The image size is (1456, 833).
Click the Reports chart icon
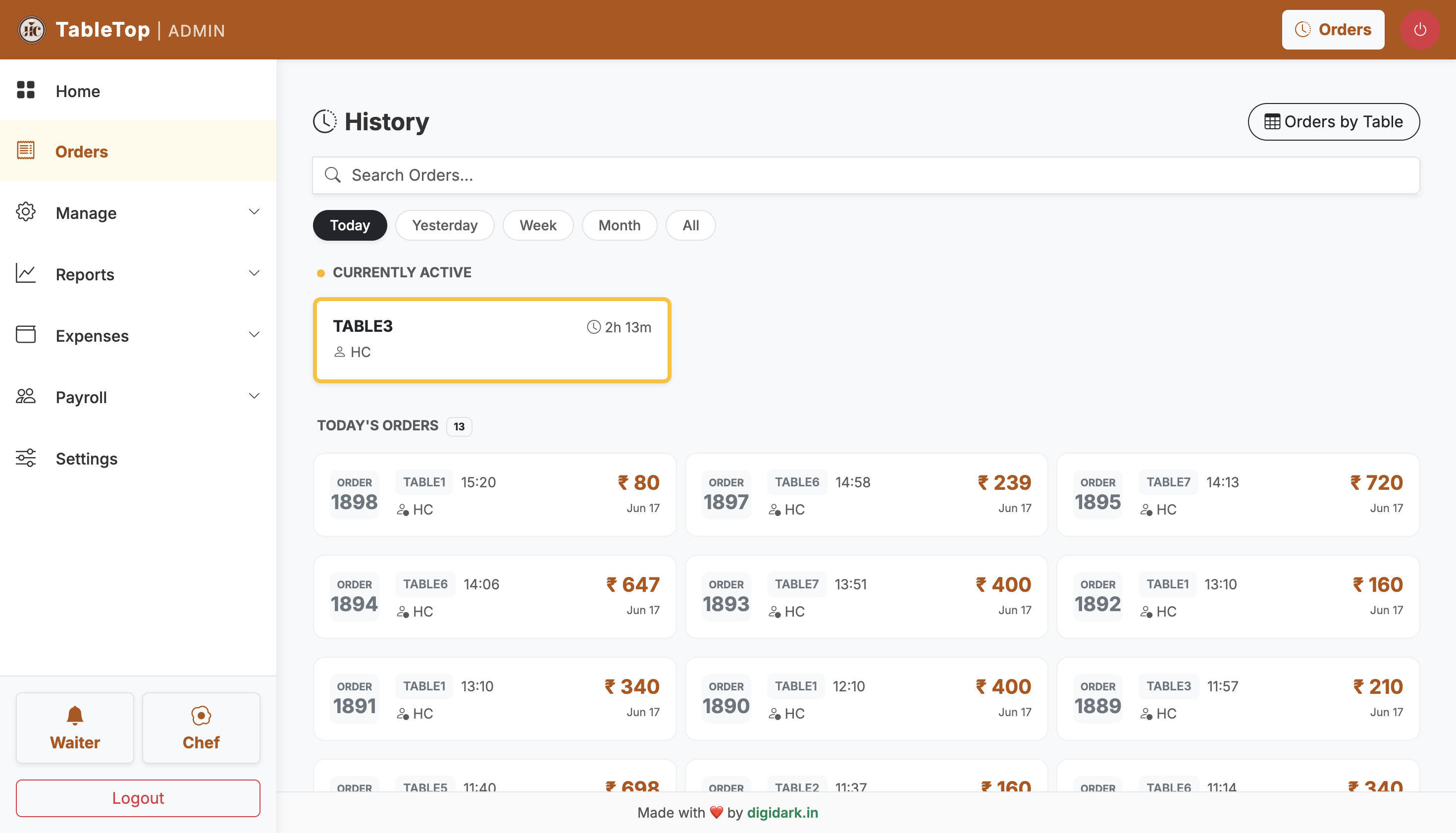(26, 273)
